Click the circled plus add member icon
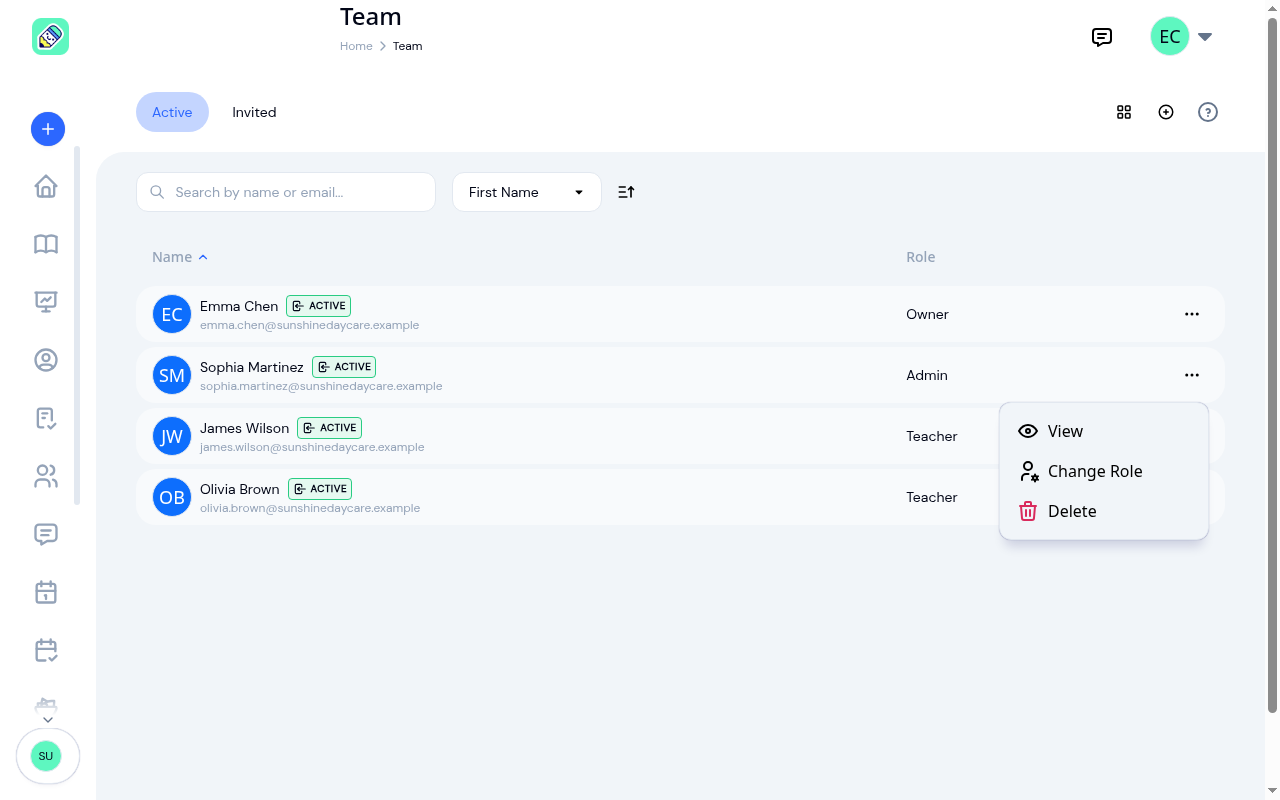This screenshot has width=1280, height=800. tap(1166, 112)
